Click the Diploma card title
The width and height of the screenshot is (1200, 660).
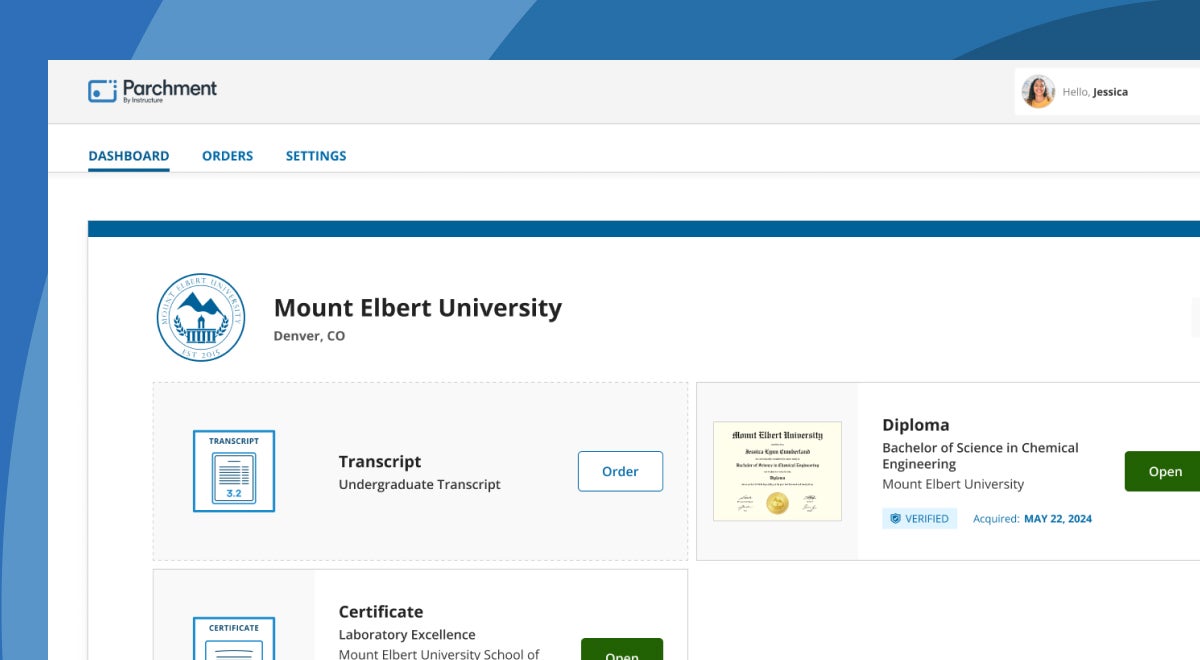(x=915, y=425)
